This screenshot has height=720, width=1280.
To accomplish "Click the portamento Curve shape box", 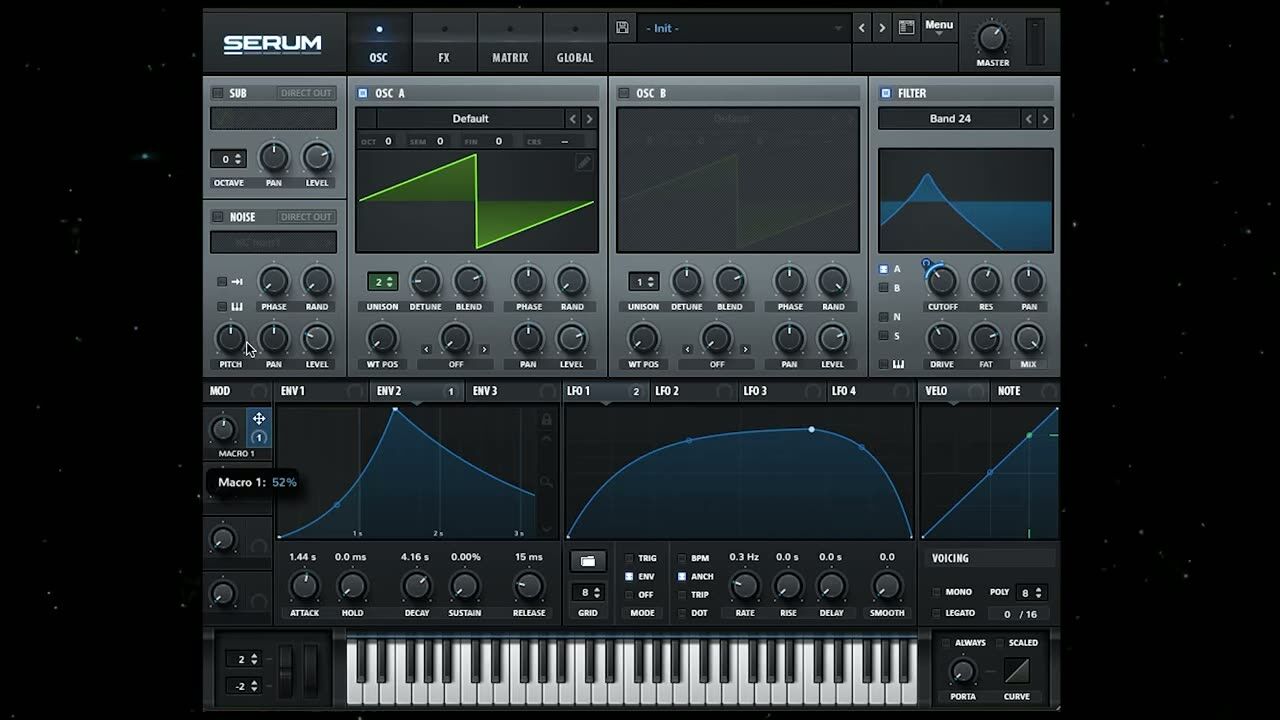I will click(x=1016, y=670).
